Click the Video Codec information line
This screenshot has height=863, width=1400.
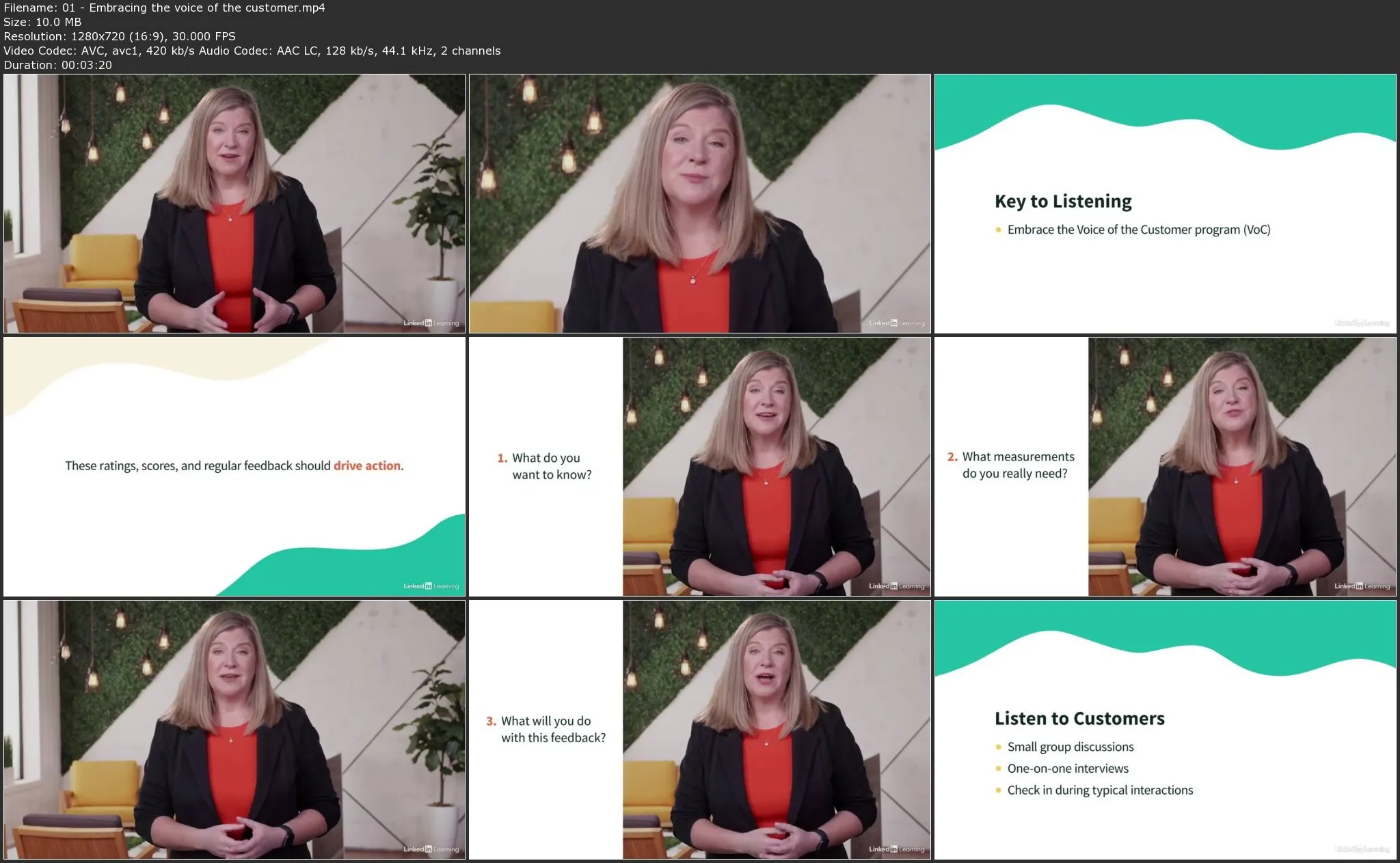252,51
